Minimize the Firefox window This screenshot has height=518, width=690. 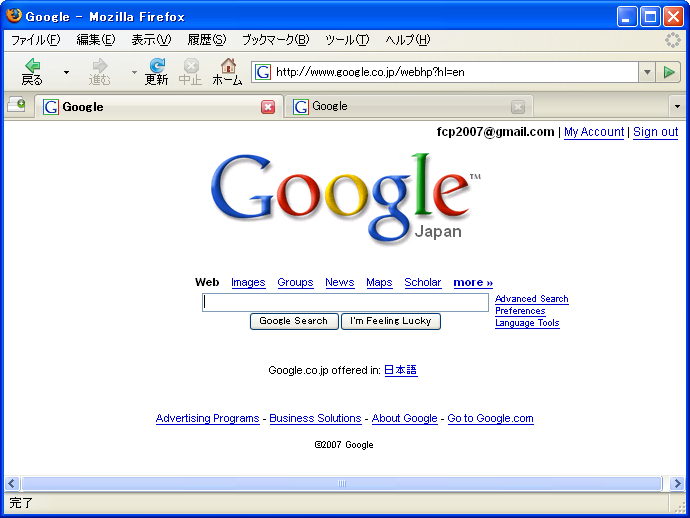[x=627, y=17]
